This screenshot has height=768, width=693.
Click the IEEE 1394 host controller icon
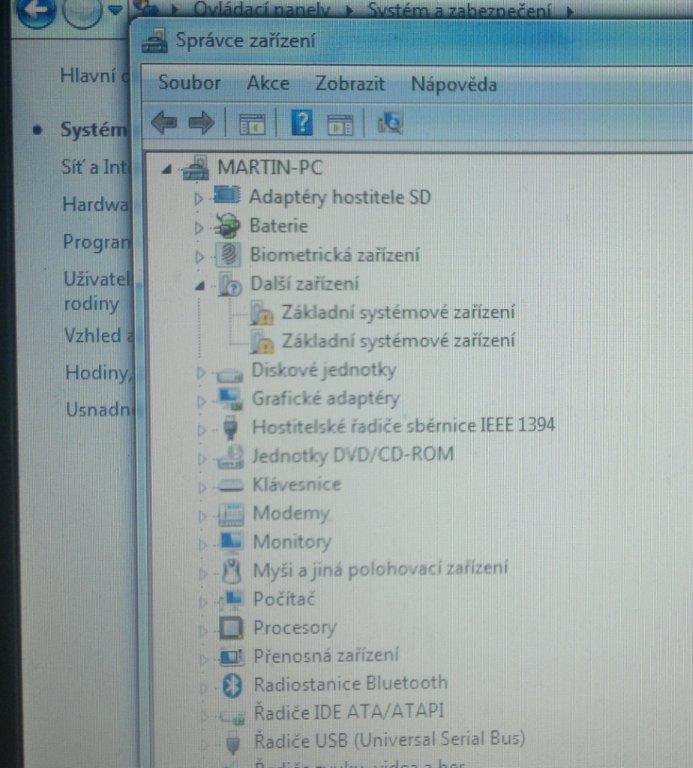230,427
